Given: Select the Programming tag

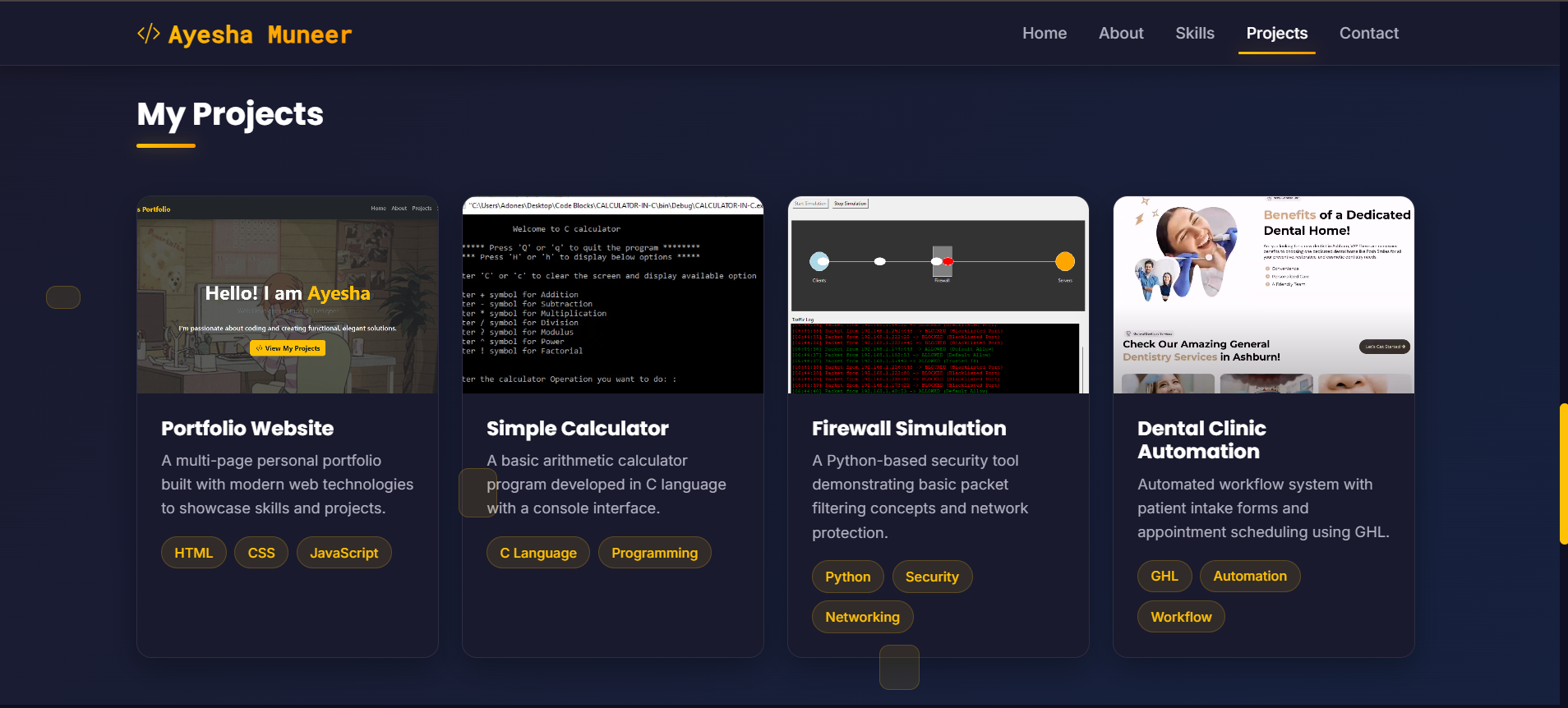Looking at the screenshot, I should point(655,553).
